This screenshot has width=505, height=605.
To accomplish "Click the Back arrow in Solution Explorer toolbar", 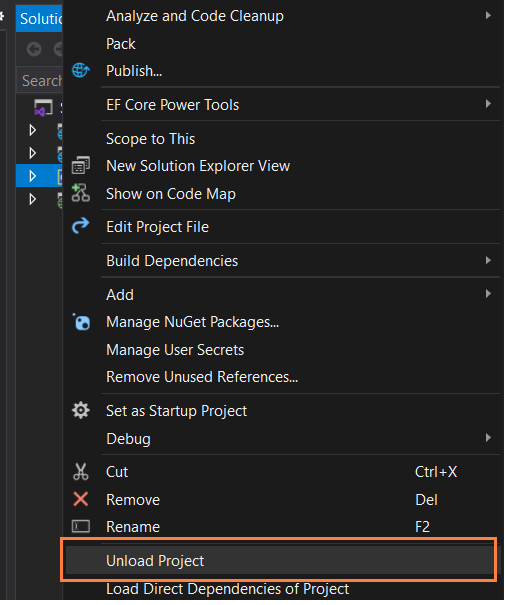I will [x=34, y=49].
